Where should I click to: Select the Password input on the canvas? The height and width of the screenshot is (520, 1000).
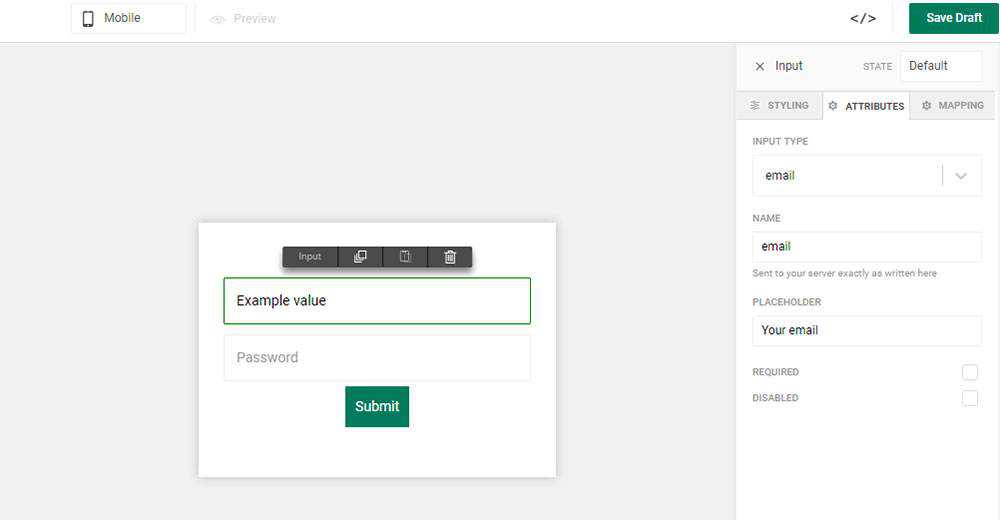[x=377, y=358]
